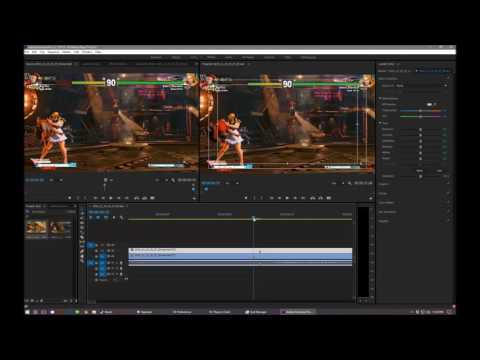
Task: Toggle the V2 track output eye
Action: (114, 251)
